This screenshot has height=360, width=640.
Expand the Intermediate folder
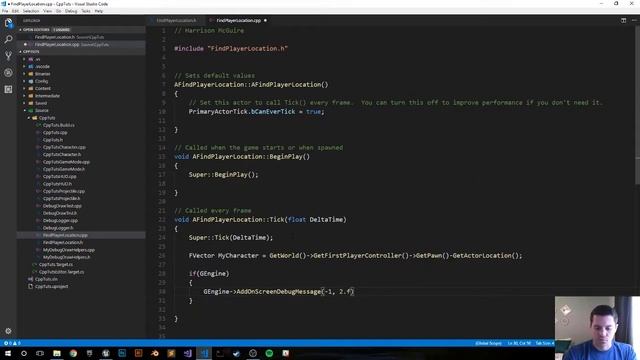point(47,96)
